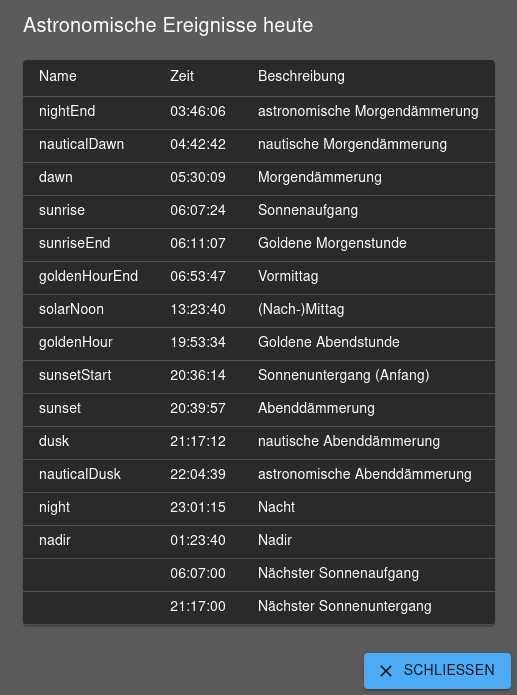517x695 pixels.
Task: Select Nächster Sonnenaufgang row
Action: (259, 574)
